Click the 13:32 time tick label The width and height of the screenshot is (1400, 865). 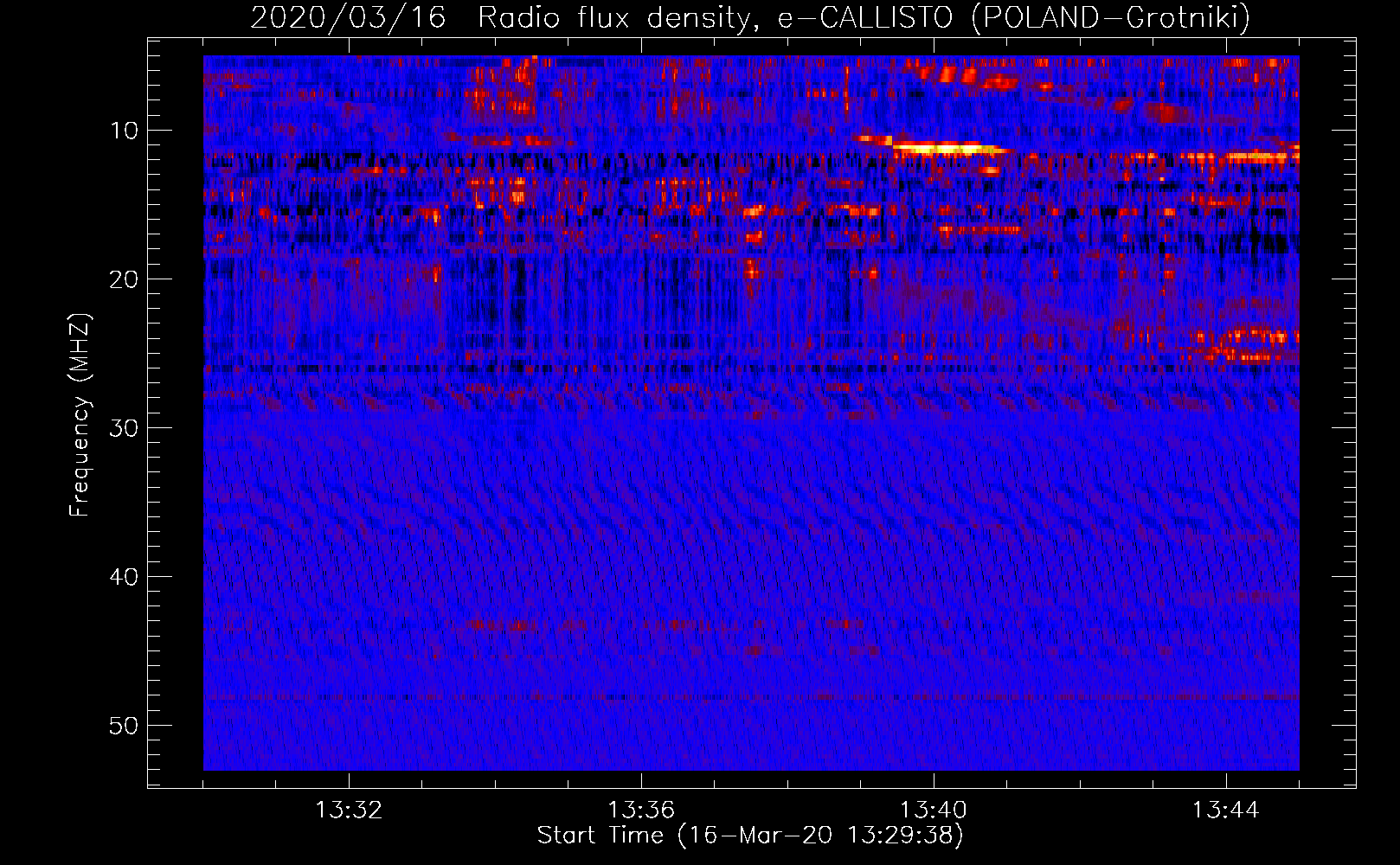tap(349, 811)
